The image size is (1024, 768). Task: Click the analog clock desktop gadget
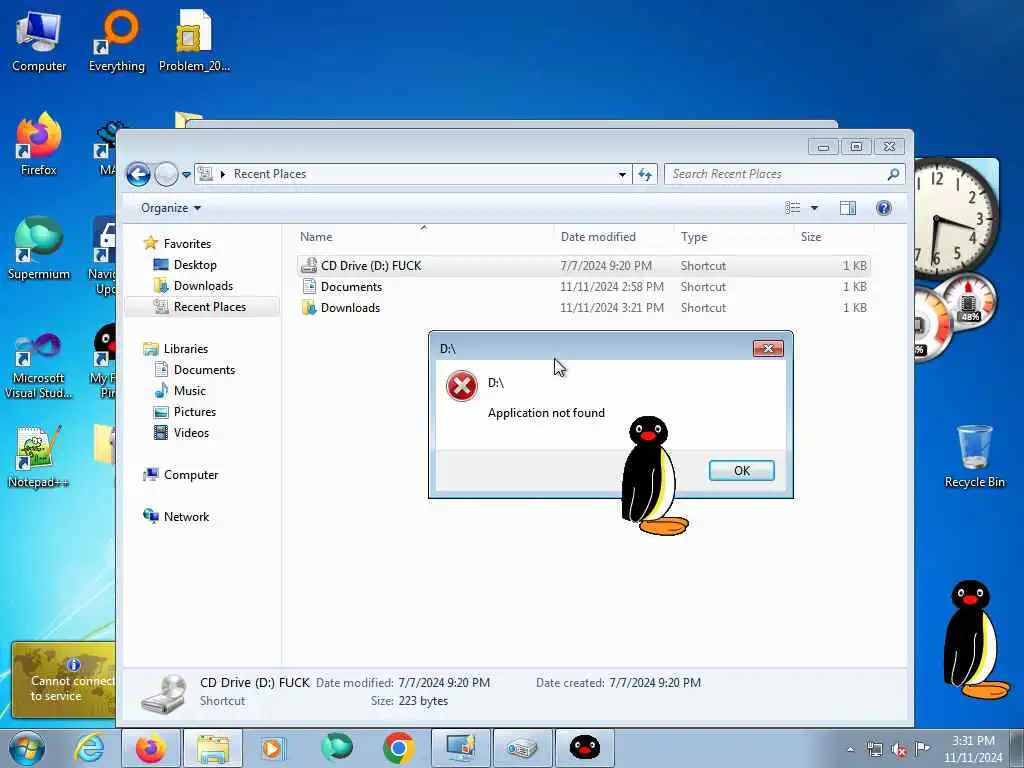(x=955, y=217)
